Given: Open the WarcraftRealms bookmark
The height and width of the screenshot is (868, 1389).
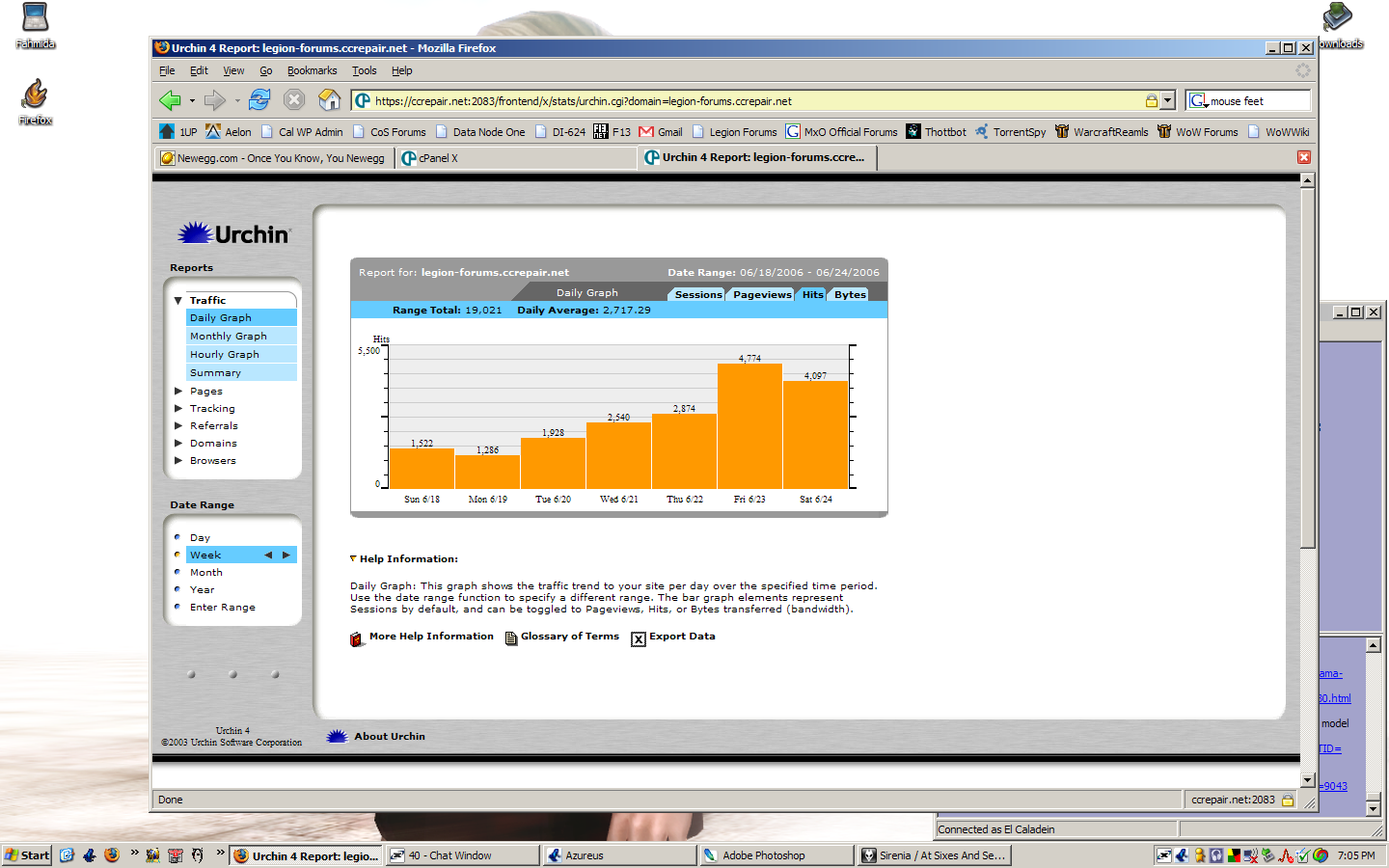Looking at the screenshot, I should (1102, 132).
